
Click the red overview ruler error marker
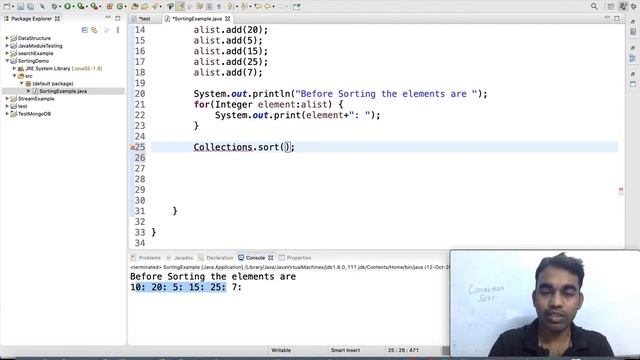pyautogui.click(x=621, y=190)
